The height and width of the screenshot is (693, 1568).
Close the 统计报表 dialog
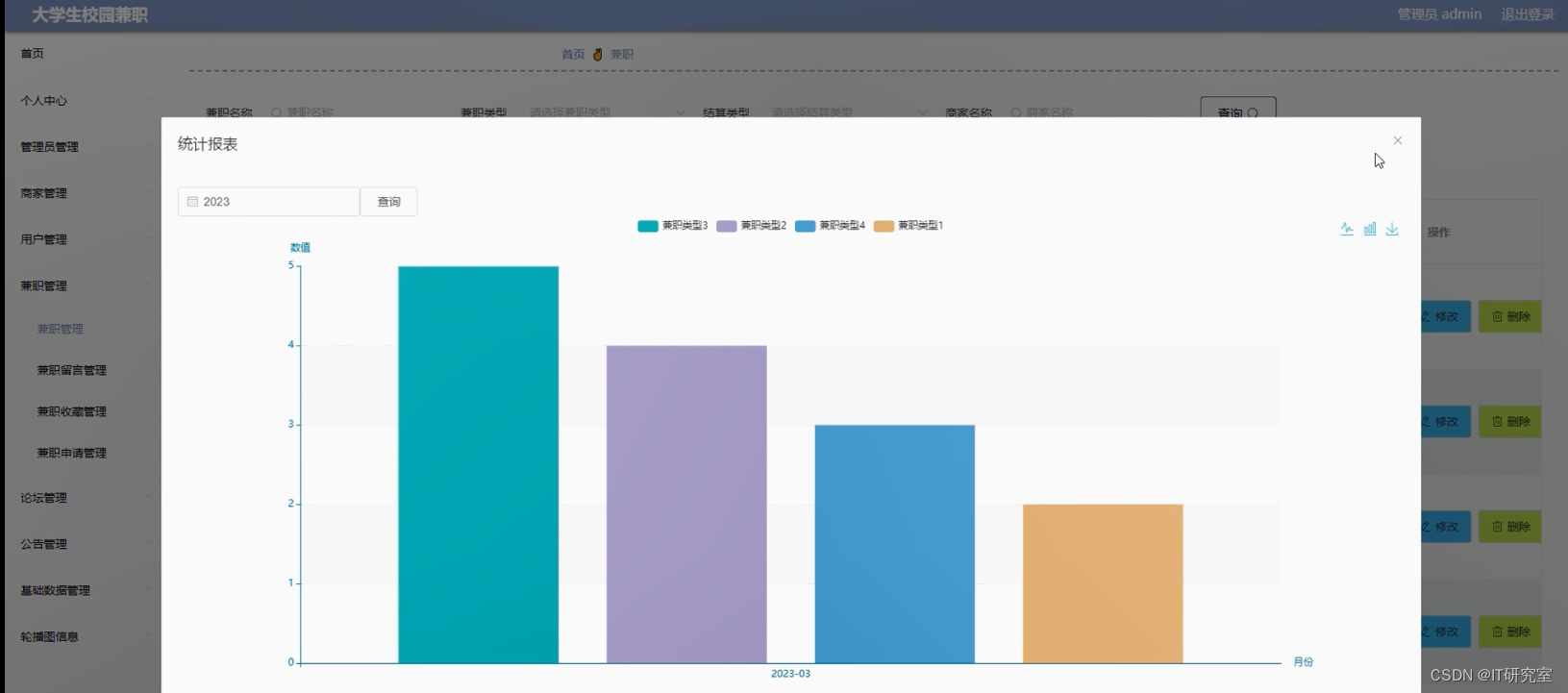(x=1398, y=140)
